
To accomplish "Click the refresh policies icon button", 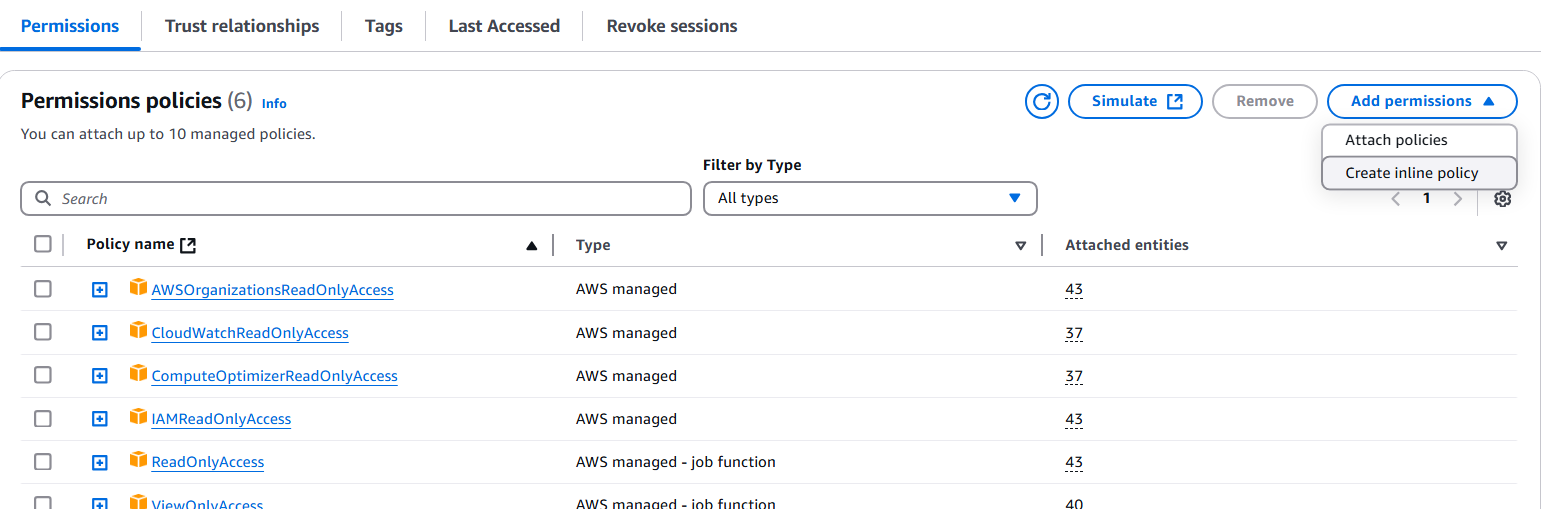I will pos(1041,101).
